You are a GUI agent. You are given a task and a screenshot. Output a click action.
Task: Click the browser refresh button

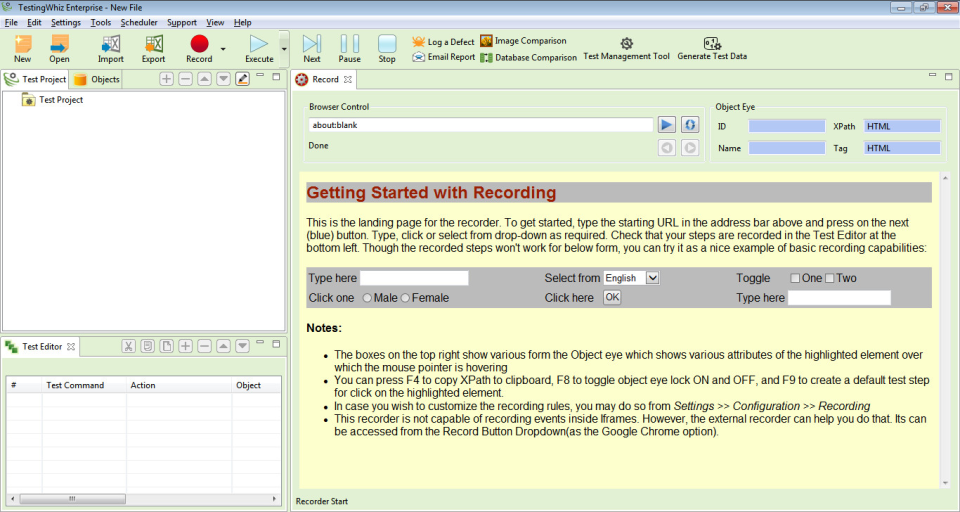[x=690, y=125]
